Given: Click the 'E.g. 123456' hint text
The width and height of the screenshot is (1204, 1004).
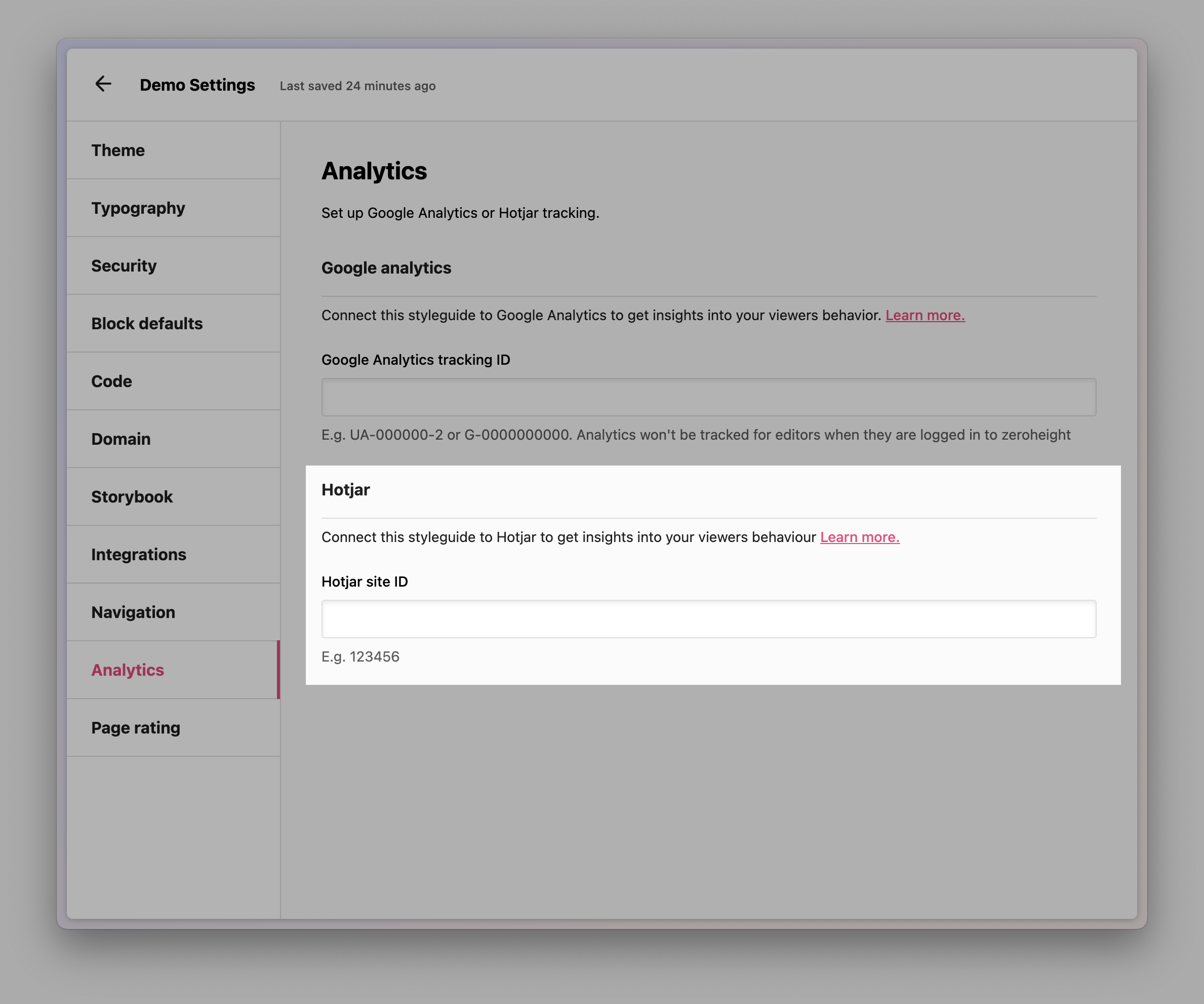Looking at the screenshot, I should tap(360, 657).
